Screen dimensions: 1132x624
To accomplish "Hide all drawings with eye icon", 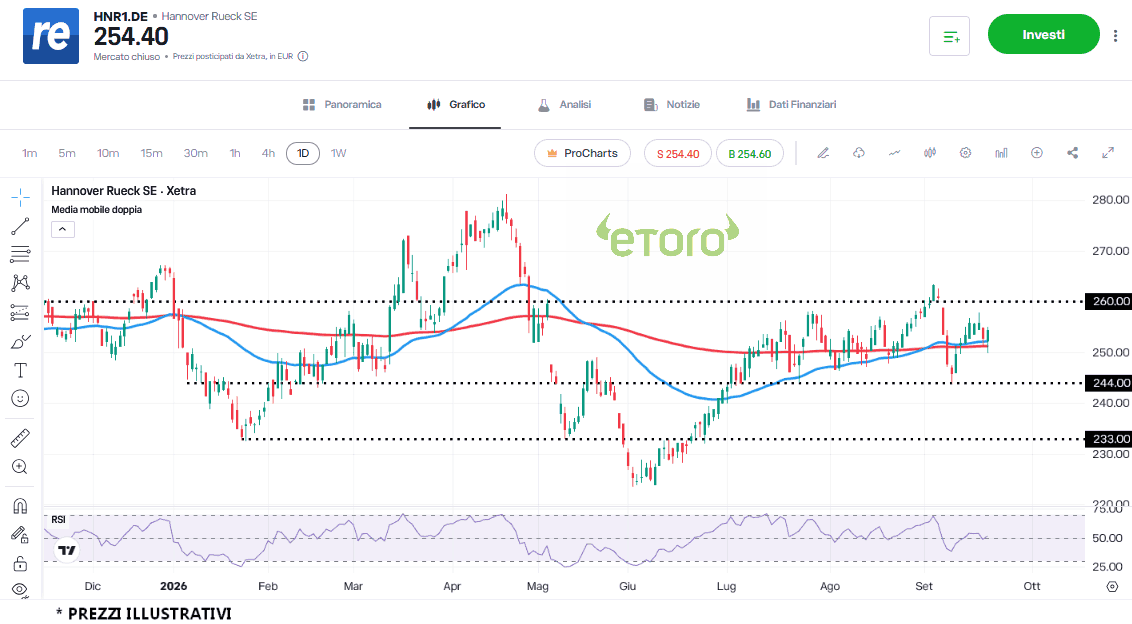I will (20, 589).
